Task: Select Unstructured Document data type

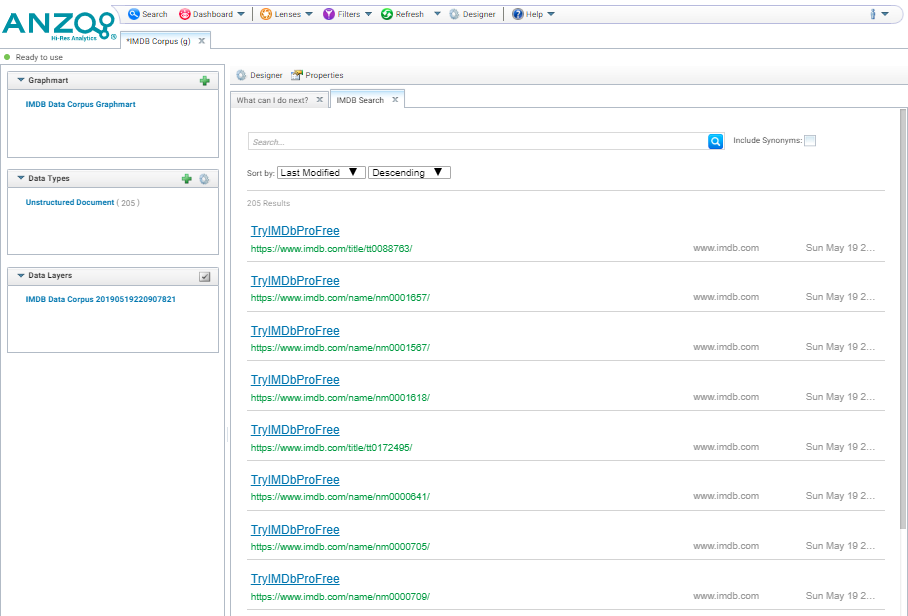Action: 69,202
